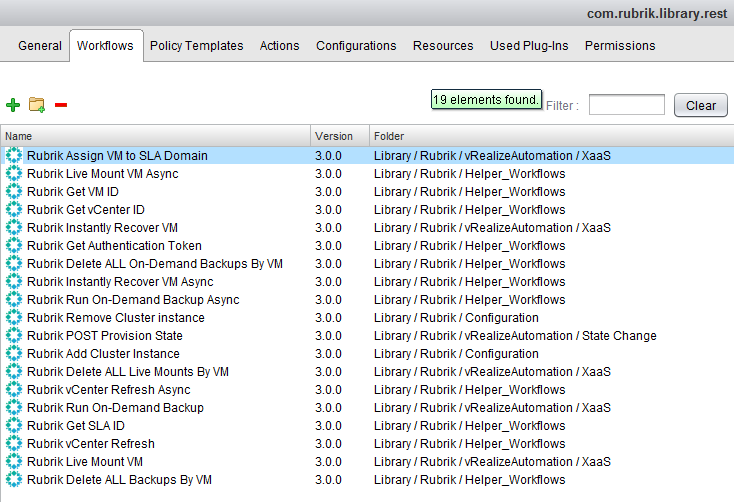Select Rubrik Remove Cluster instance workflow
734x502 pixels.
pyautogui.click(x=116, y=318)
